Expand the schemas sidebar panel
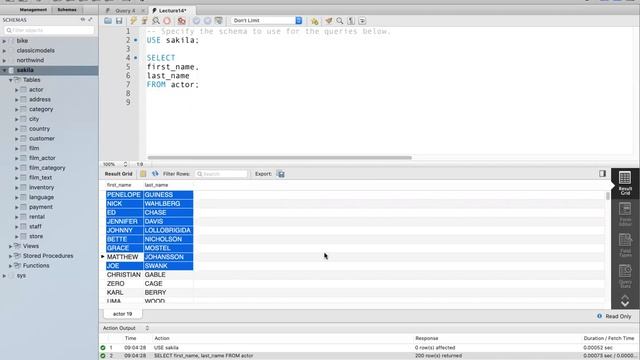 pos(90,20)
